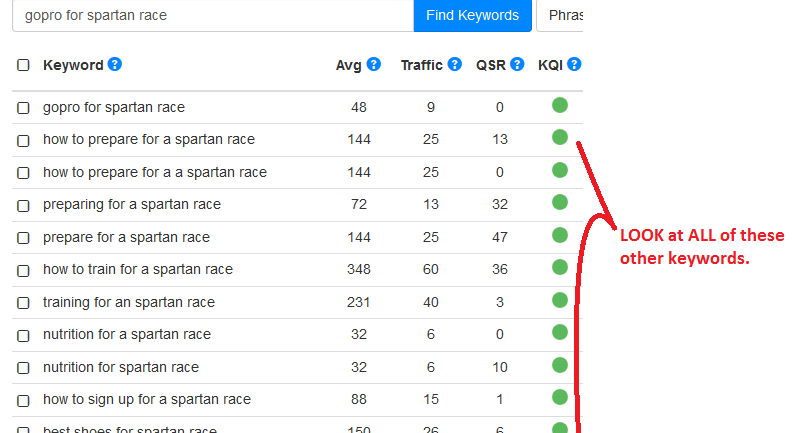Click green KQI dot for gopro for spartan race

[560, 105]
